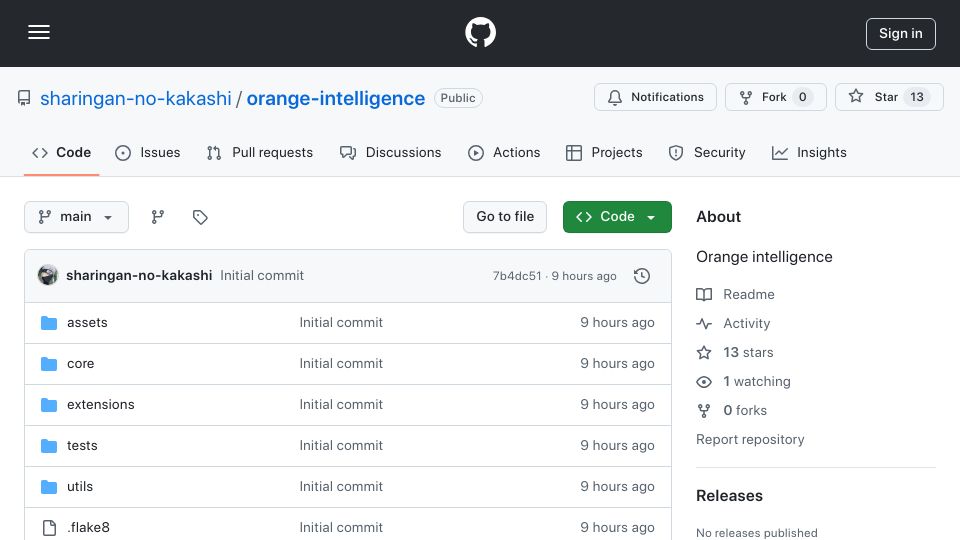960x540 pixels.
Task: Click the tests folder icon
Action: [49, 446]
